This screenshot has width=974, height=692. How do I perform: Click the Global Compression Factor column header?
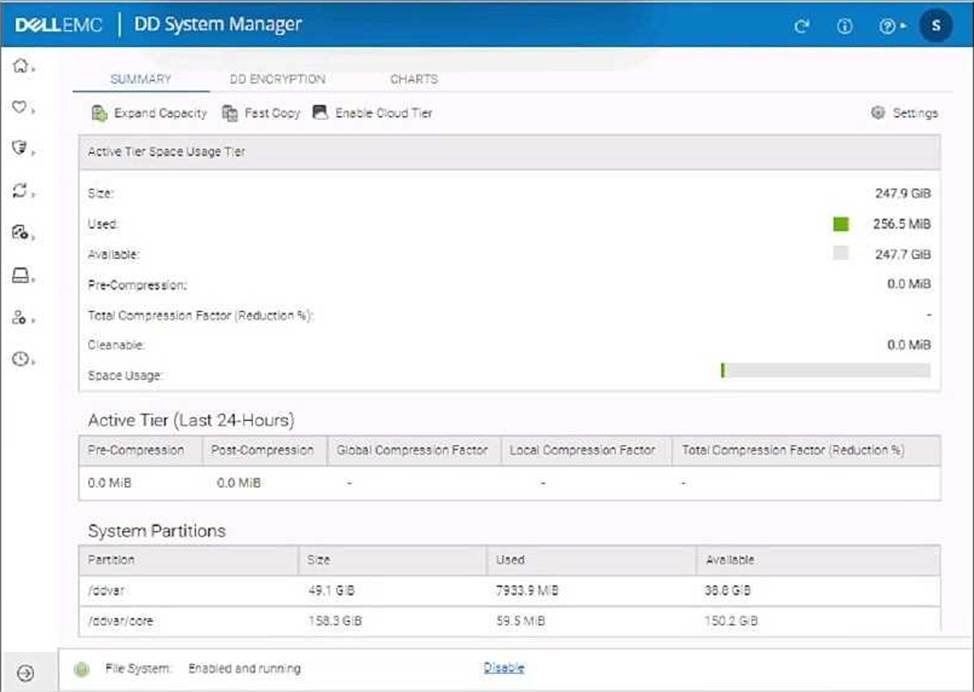click(x=414, y=450)
